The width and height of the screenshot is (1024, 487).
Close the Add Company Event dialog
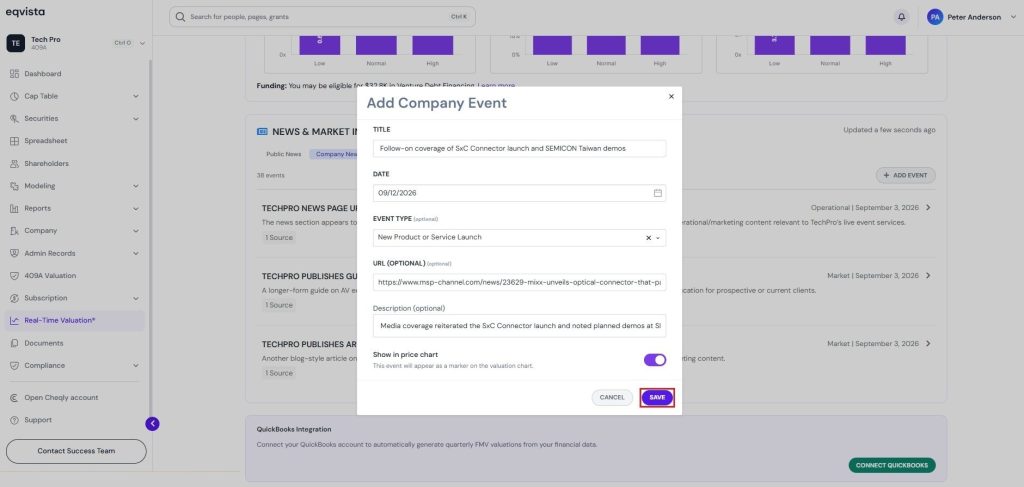[x=671, y=96]
